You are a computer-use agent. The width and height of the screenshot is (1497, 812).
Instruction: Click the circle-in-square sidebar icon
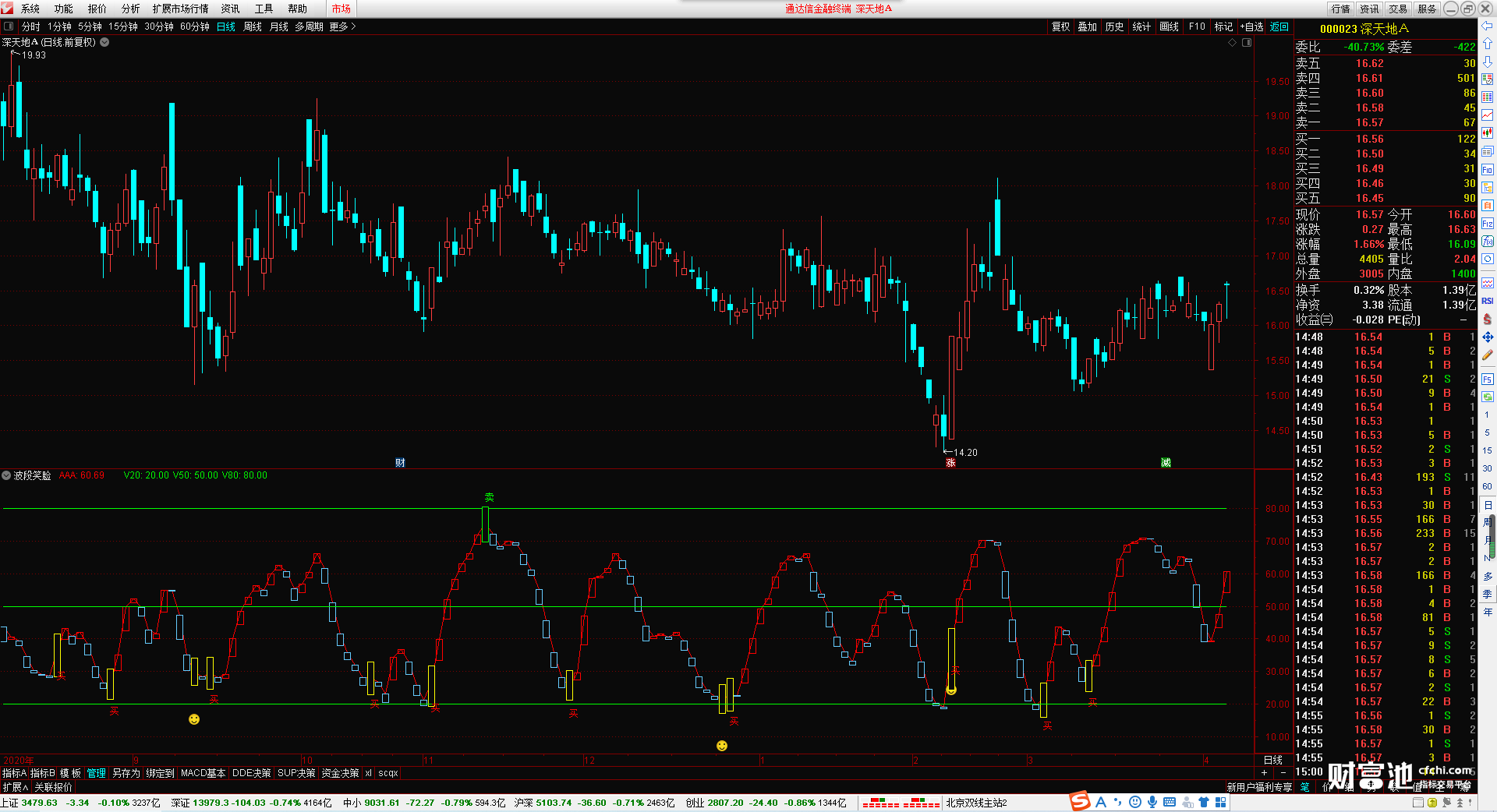pos(1488,259)
